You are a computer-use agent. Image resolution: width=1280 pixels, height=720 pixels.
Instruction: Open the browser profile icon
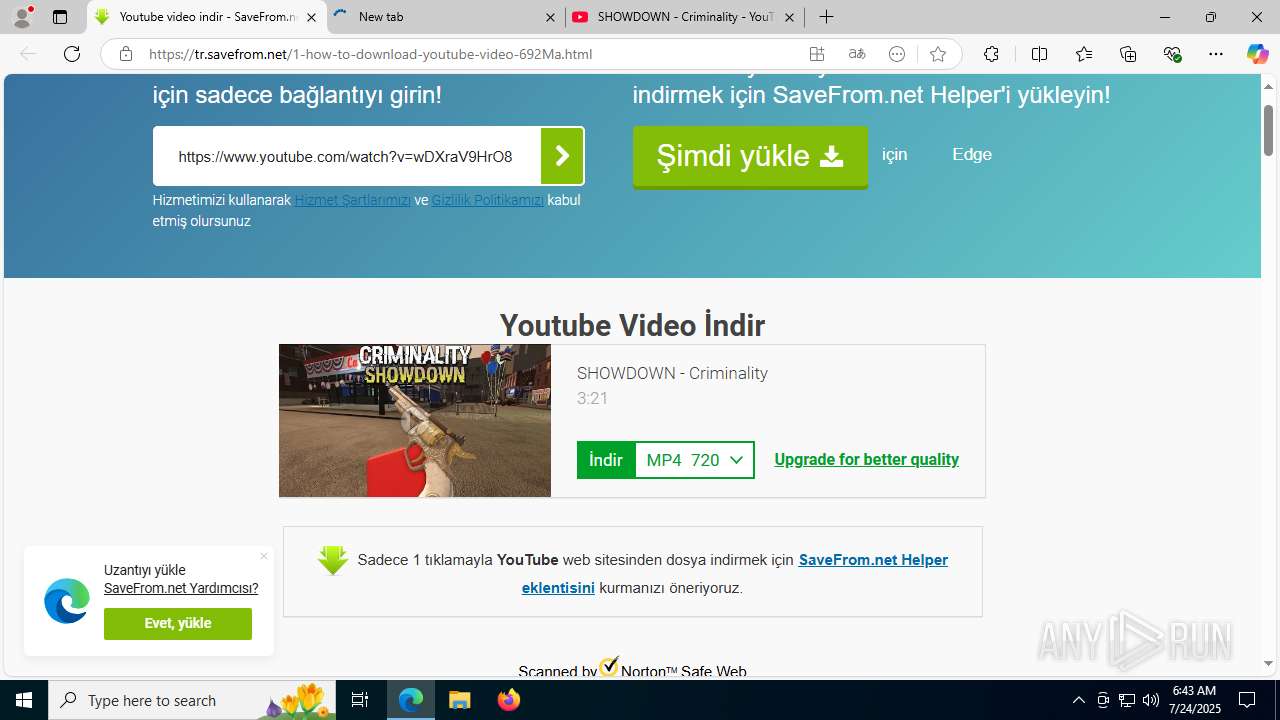(22, 16)
